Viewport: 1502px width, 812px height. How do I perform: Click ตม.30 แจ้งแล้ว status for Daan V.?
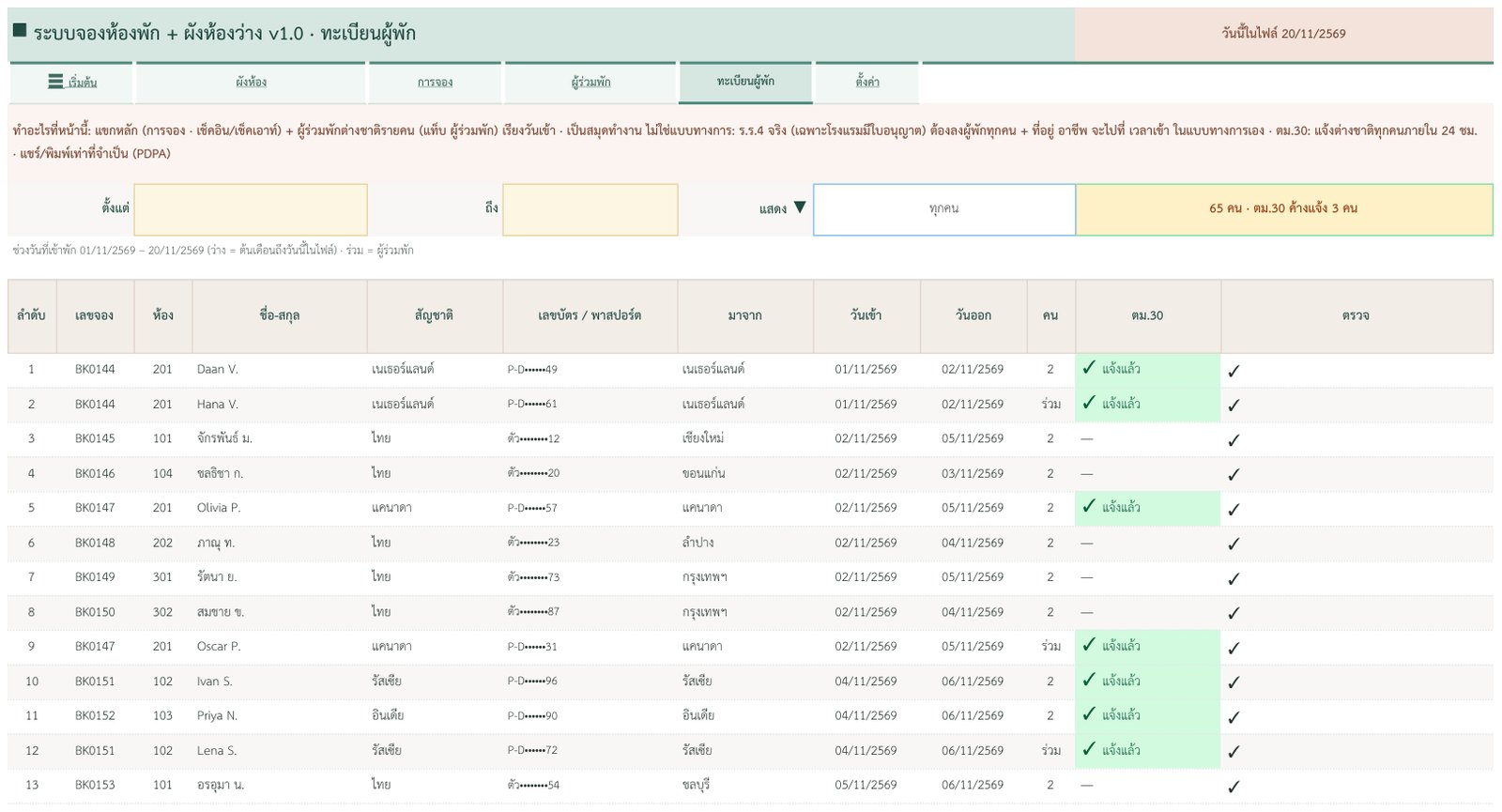click(1148, 369)
